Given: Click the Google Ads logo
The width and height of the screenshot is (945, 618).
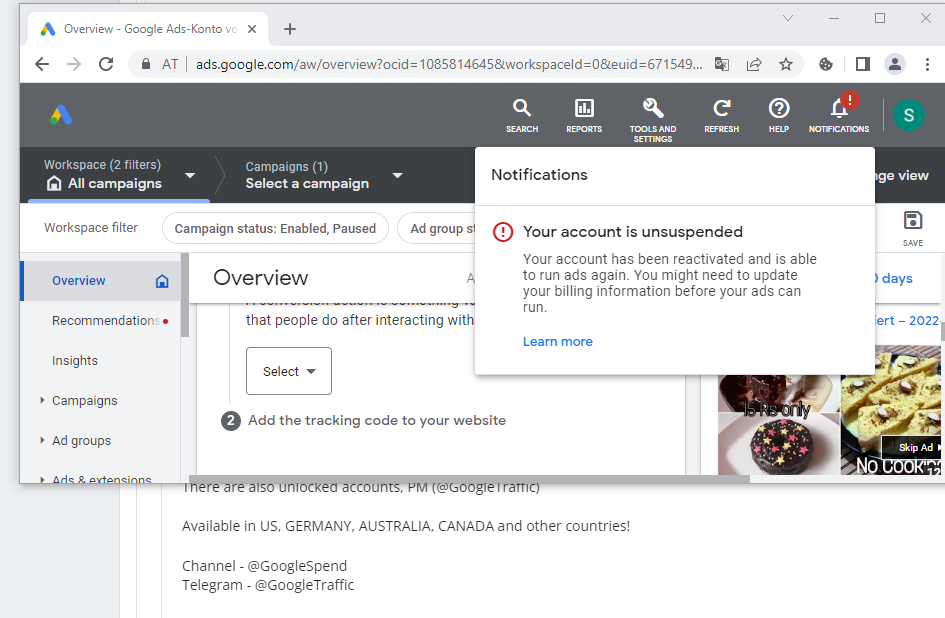Looking at the screenshot, I should tap(61, 115).
